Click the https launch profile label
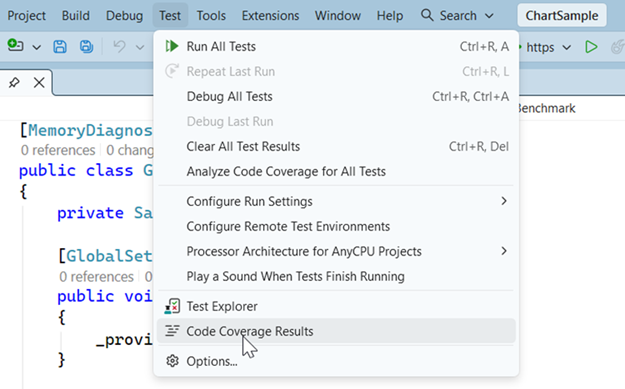The height and width of the screenshot is (389, 625). tap(540, 47)
